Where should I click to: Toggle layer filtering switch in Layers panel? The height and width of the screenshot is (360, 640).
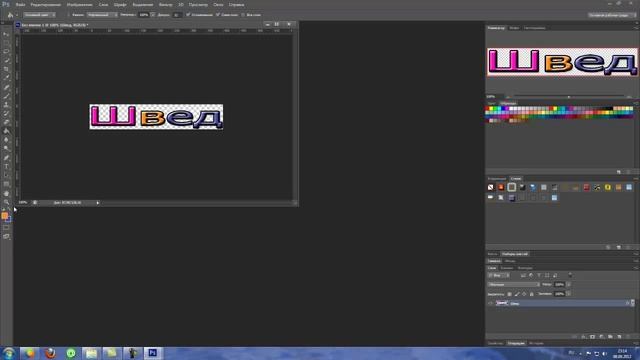[570, 275]
